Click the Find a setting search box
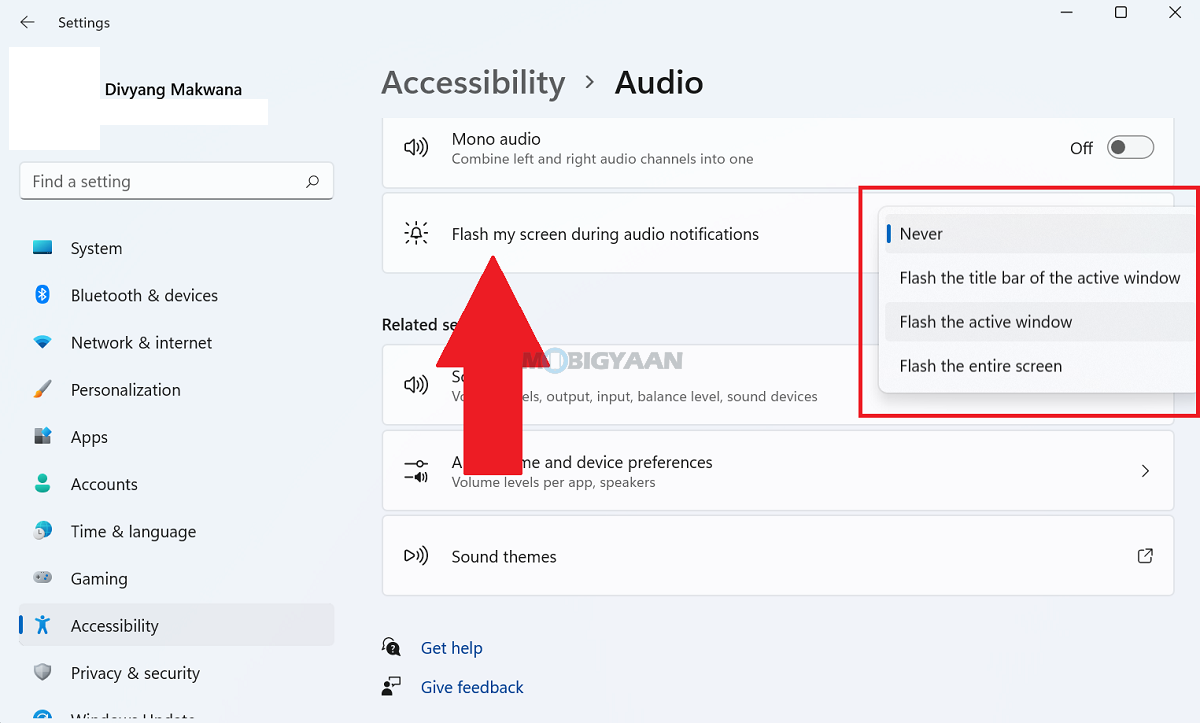The width and height of the screenshot is (1200, 723). click(x=177, y=181)
